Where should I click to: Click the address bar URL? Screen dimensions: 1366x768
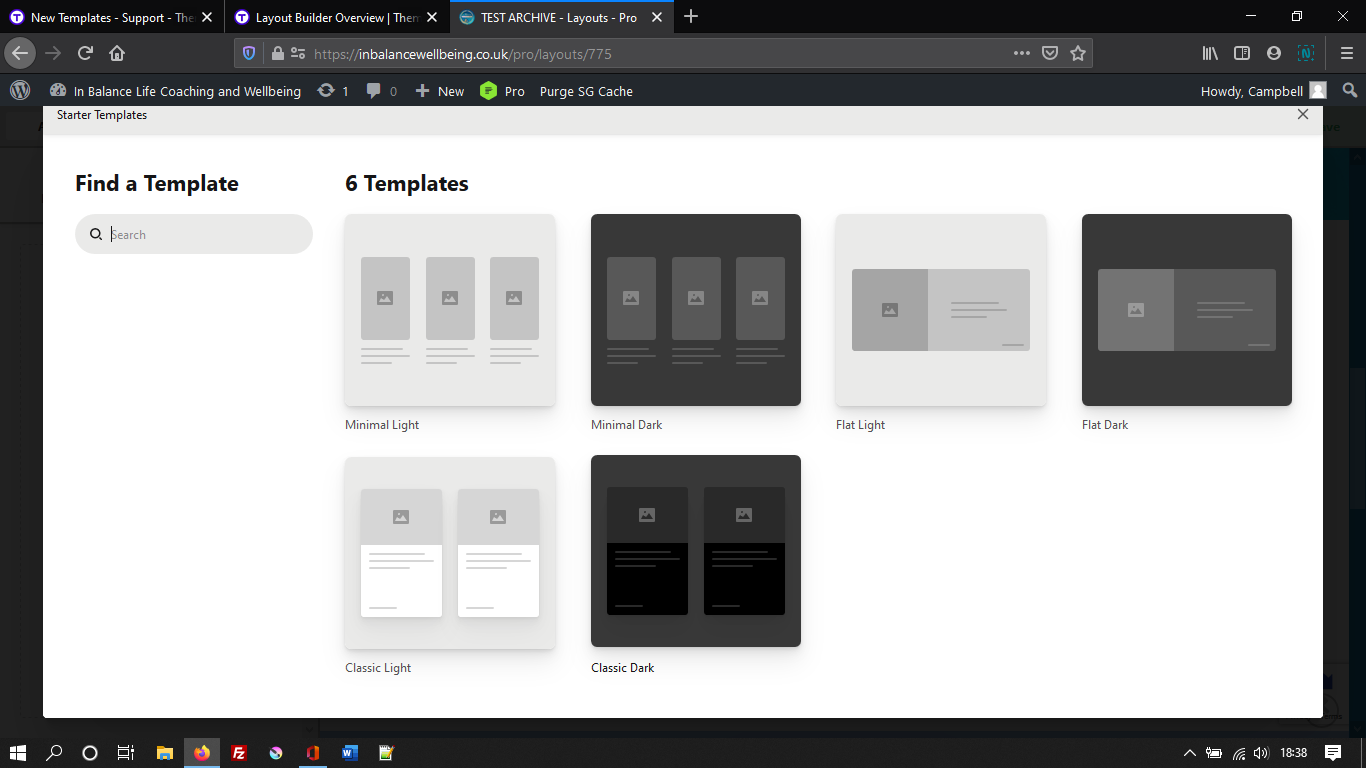463,54
